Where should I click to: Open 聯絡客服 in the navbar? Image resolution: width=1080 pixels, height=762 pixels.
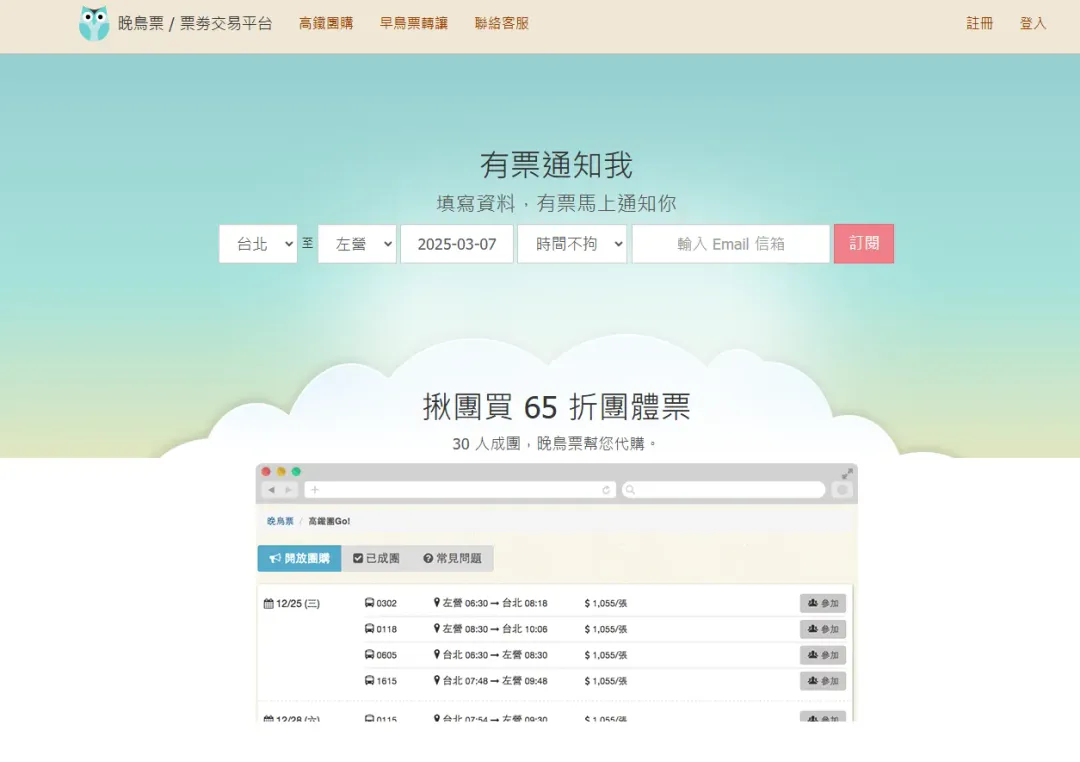(x=501, y=23)
